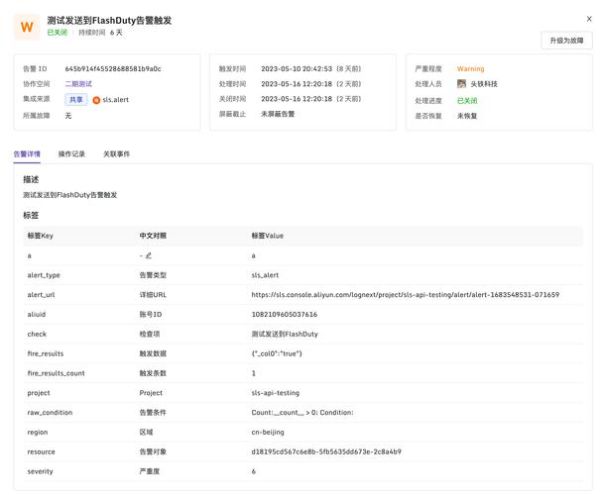
Task: Open the alert_url sls.console.aliyun.com link
Action: coord(405,295)
